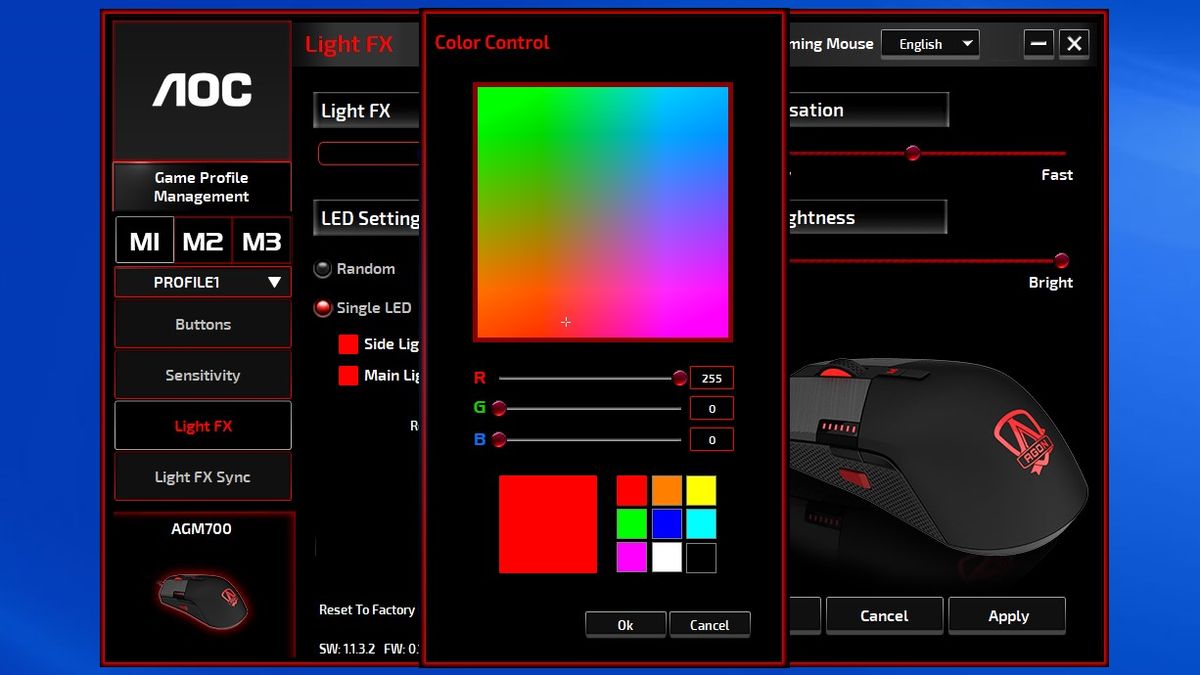Close the AOC window

coord(1074,43)
